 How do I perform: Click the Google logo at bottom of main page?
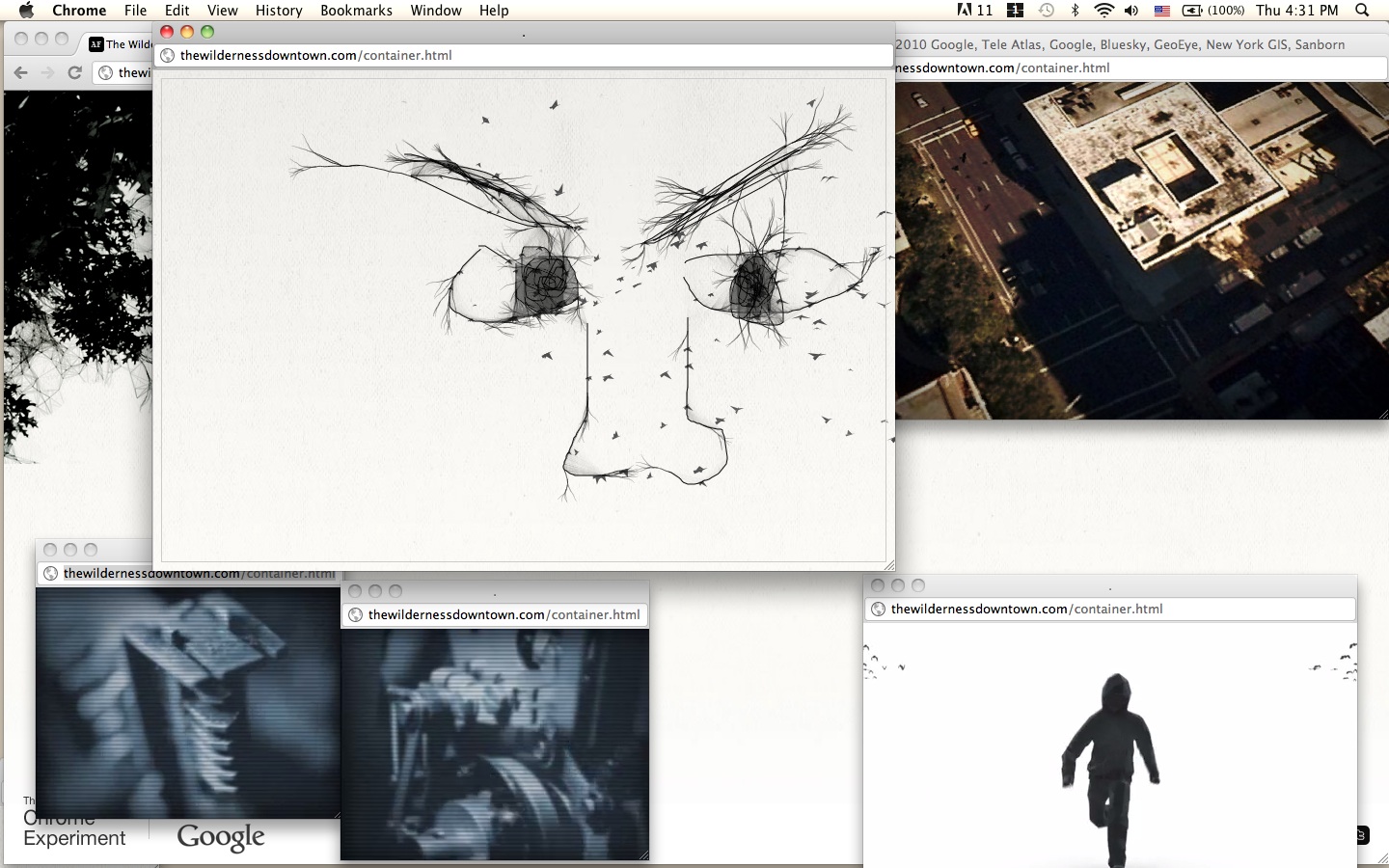coord(221,837)
